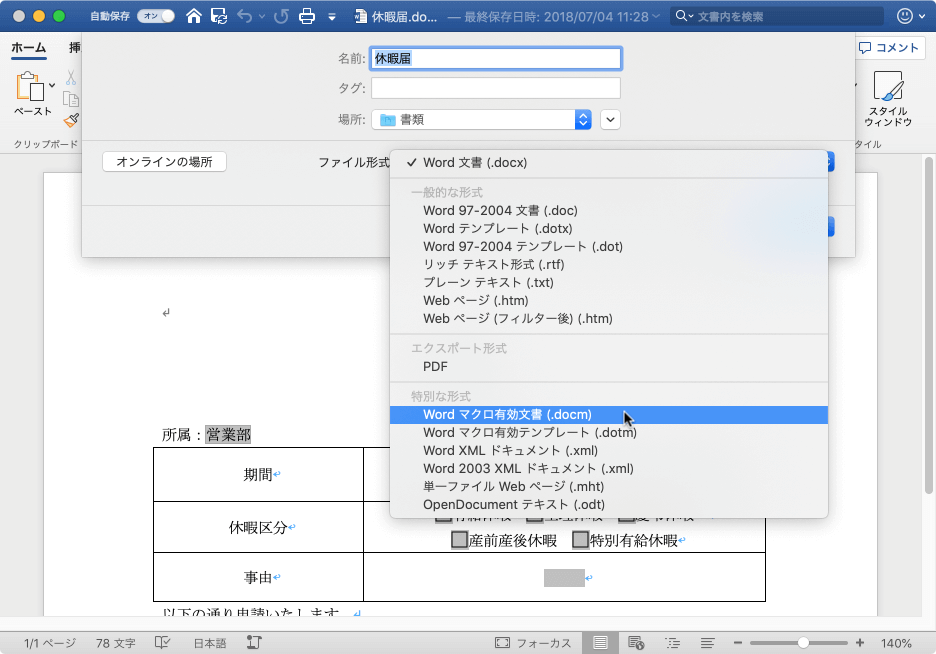Viewport: 936px width, 654px height.
Task: Click the proofing spell-check icon
Action: (162, 643)
